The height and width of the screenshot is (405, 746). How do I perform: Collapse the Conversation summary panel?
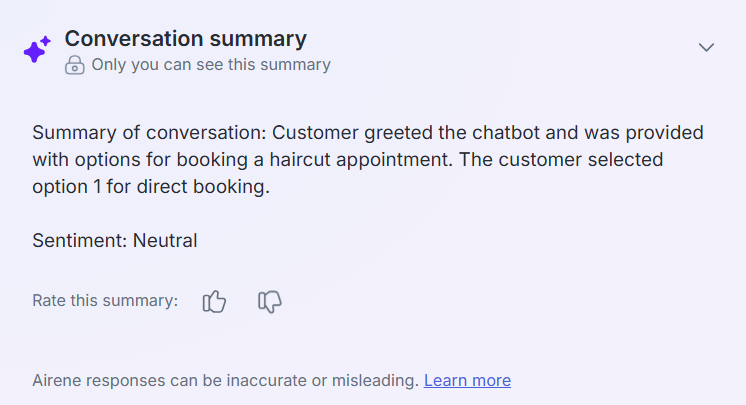706,47
